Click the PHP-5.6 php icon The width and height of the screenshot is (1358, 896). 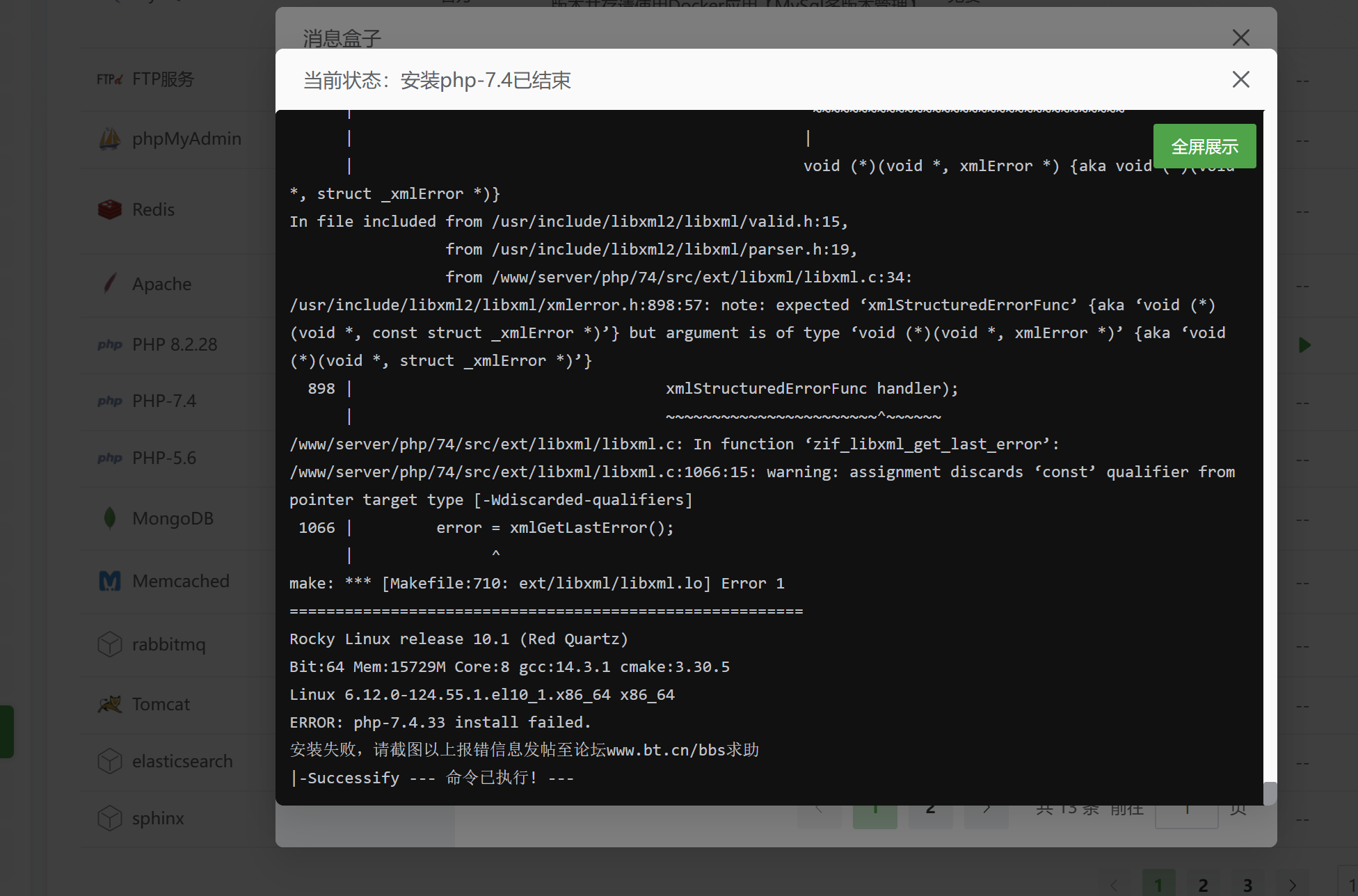click(109, 458)
